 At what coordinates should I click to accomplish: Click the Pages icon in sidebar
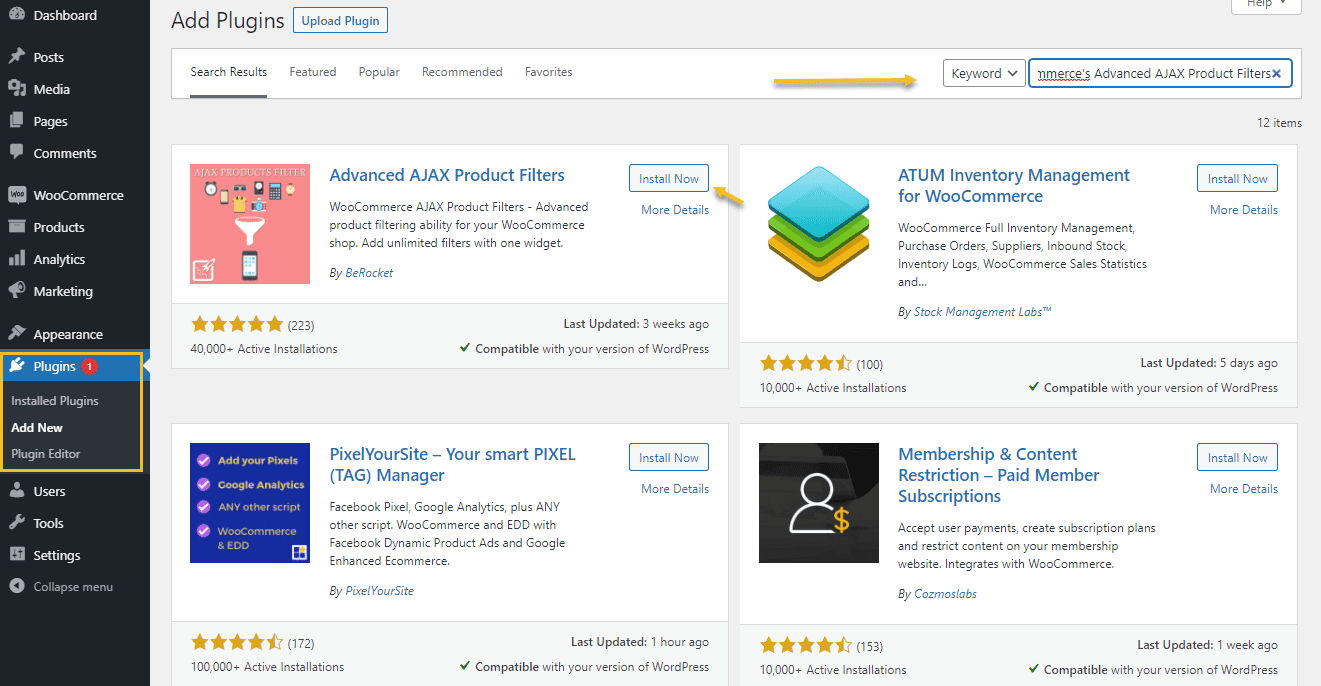(x=17, y=121)
